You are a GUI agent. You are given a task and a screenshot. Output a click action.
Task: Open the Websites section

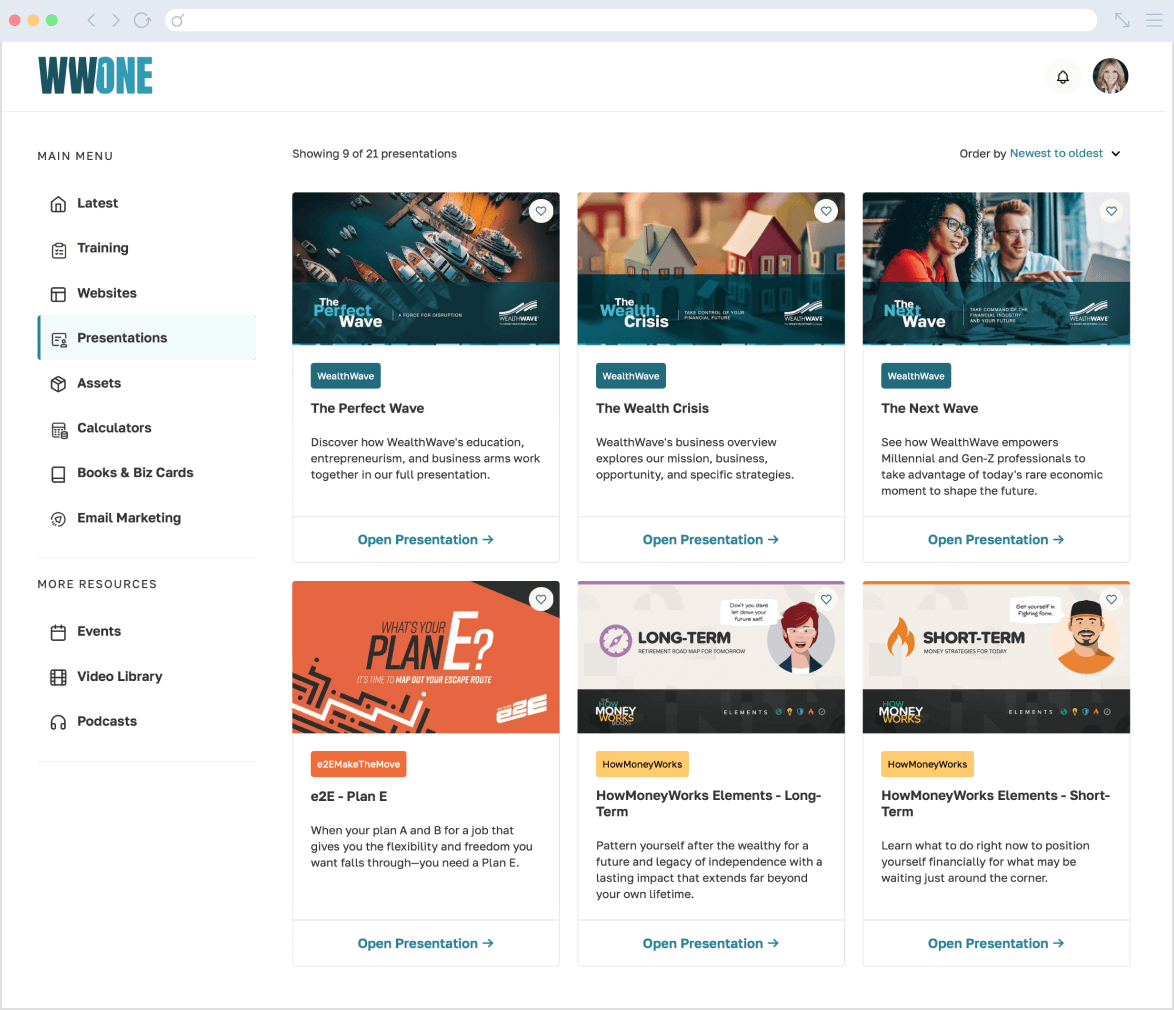pos(107,293)
